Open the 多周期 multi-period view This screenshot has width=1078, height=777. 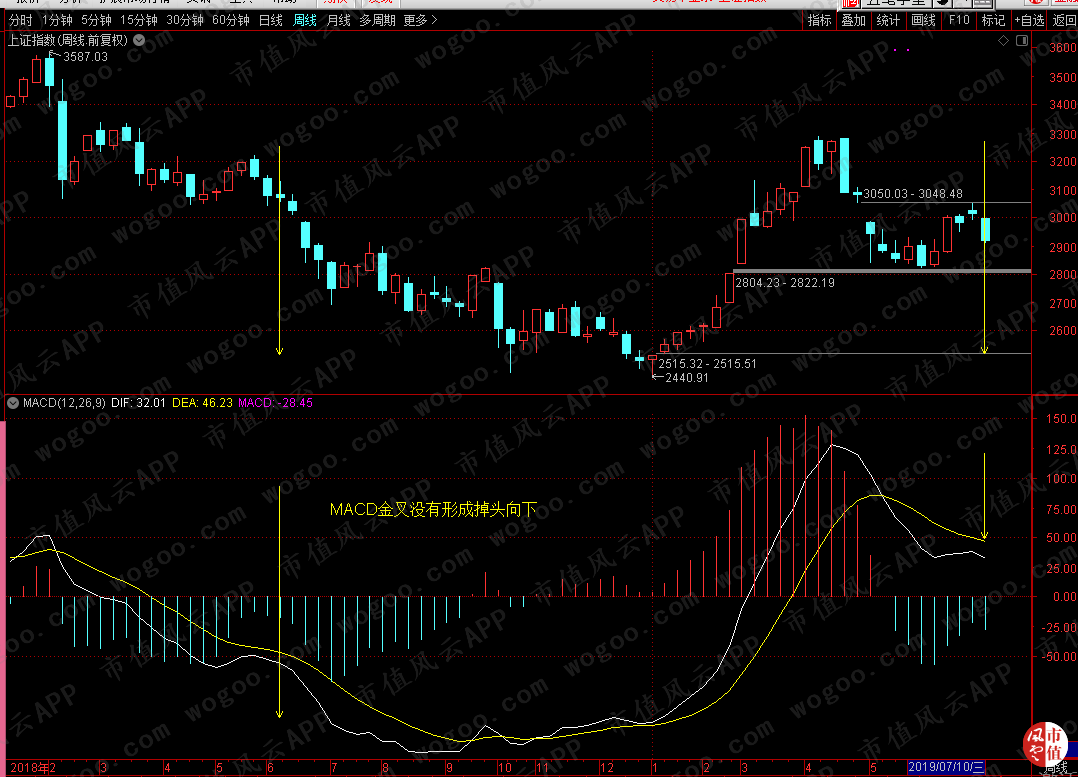(377, 21)
